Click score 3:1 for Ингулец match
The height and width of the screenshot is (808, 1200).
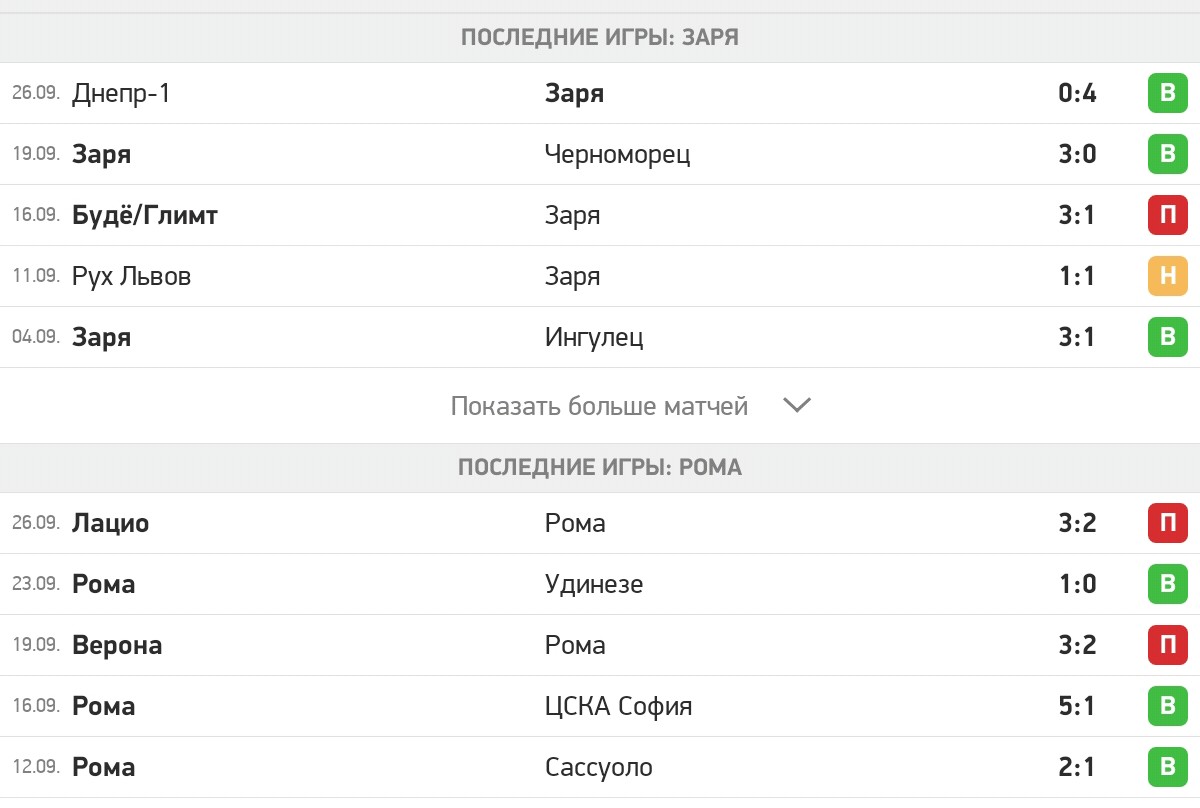click(1077, 338)
